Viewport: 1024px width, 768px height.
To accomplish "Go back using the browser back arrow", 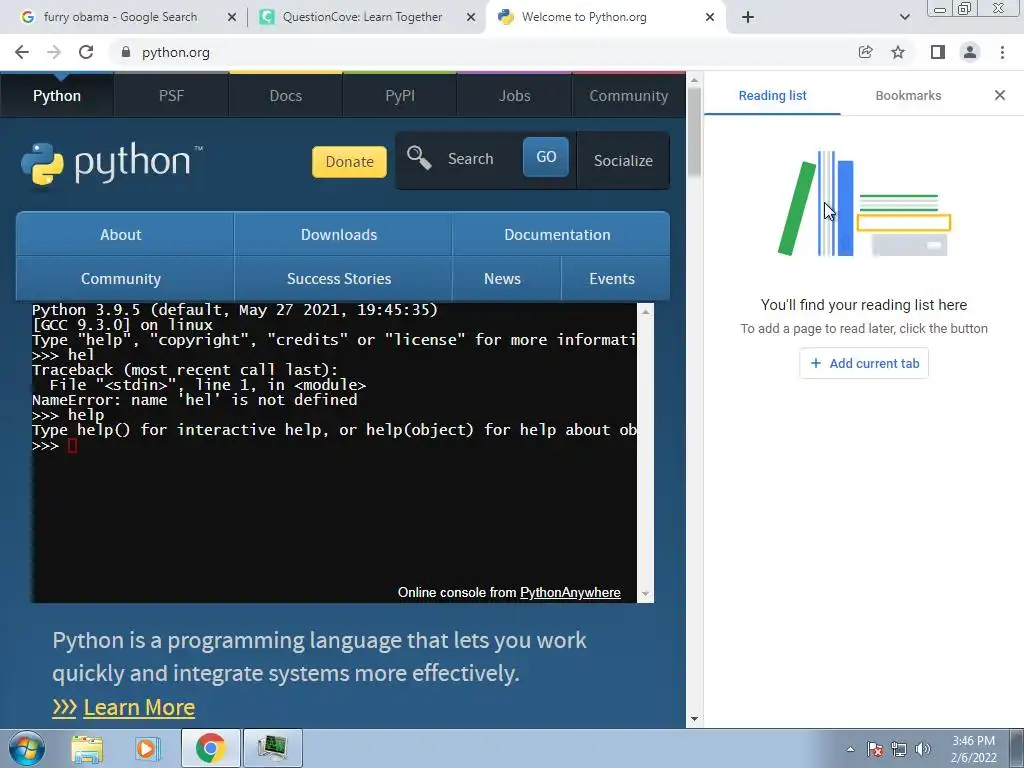I will click(22, 52).
